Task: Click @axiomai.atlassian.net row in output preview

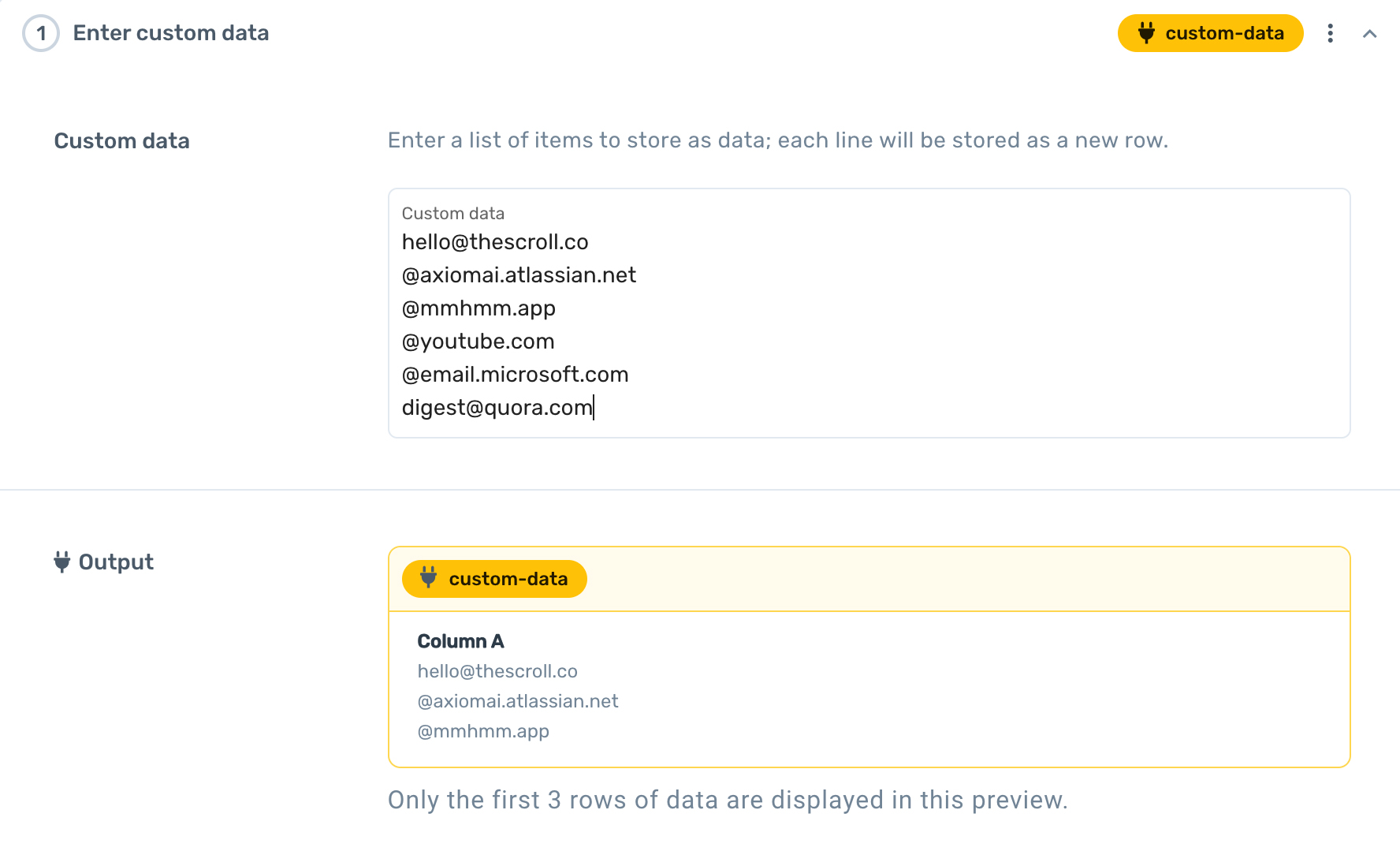Action: 518,701
